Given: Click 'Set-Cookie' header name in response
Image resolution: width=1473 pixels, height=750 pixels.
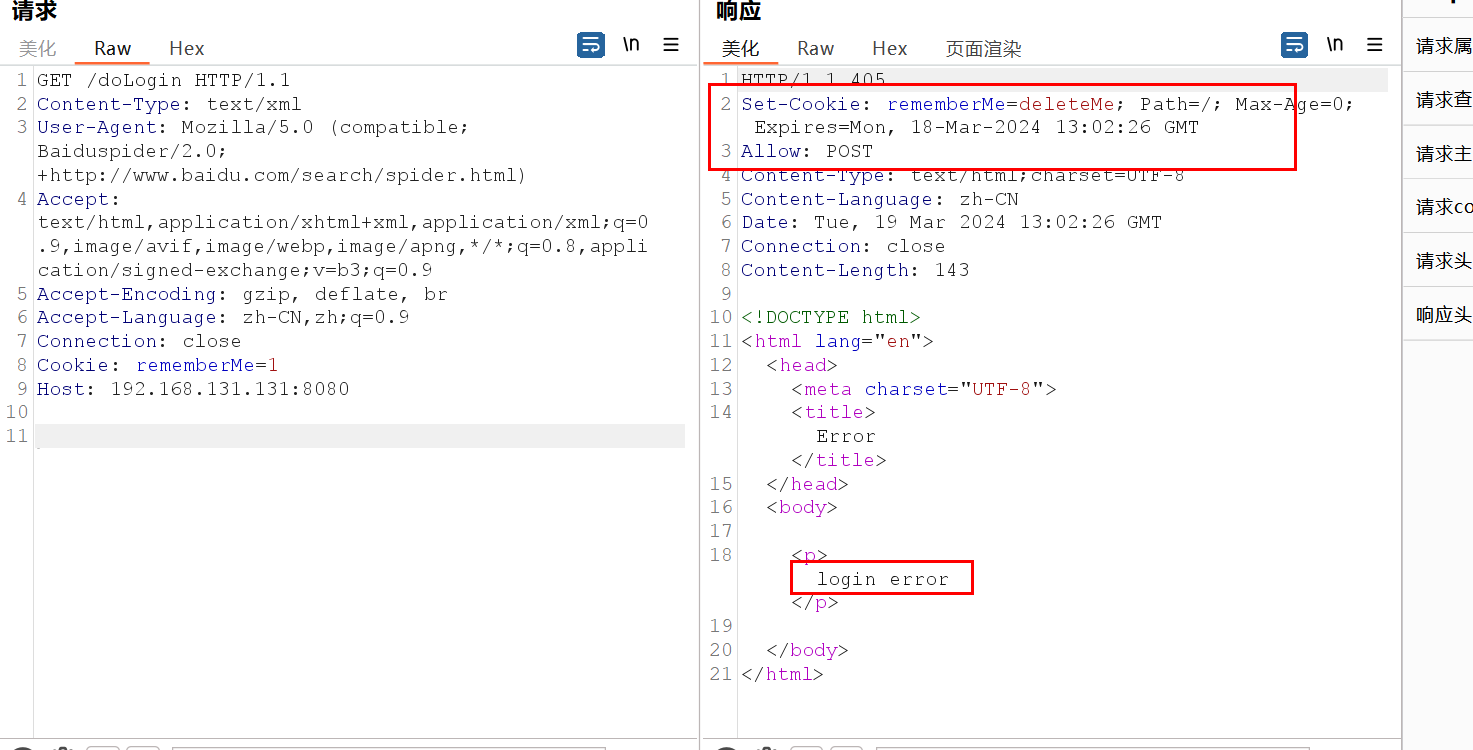Looking at the screenshot, I should point(802,104).
